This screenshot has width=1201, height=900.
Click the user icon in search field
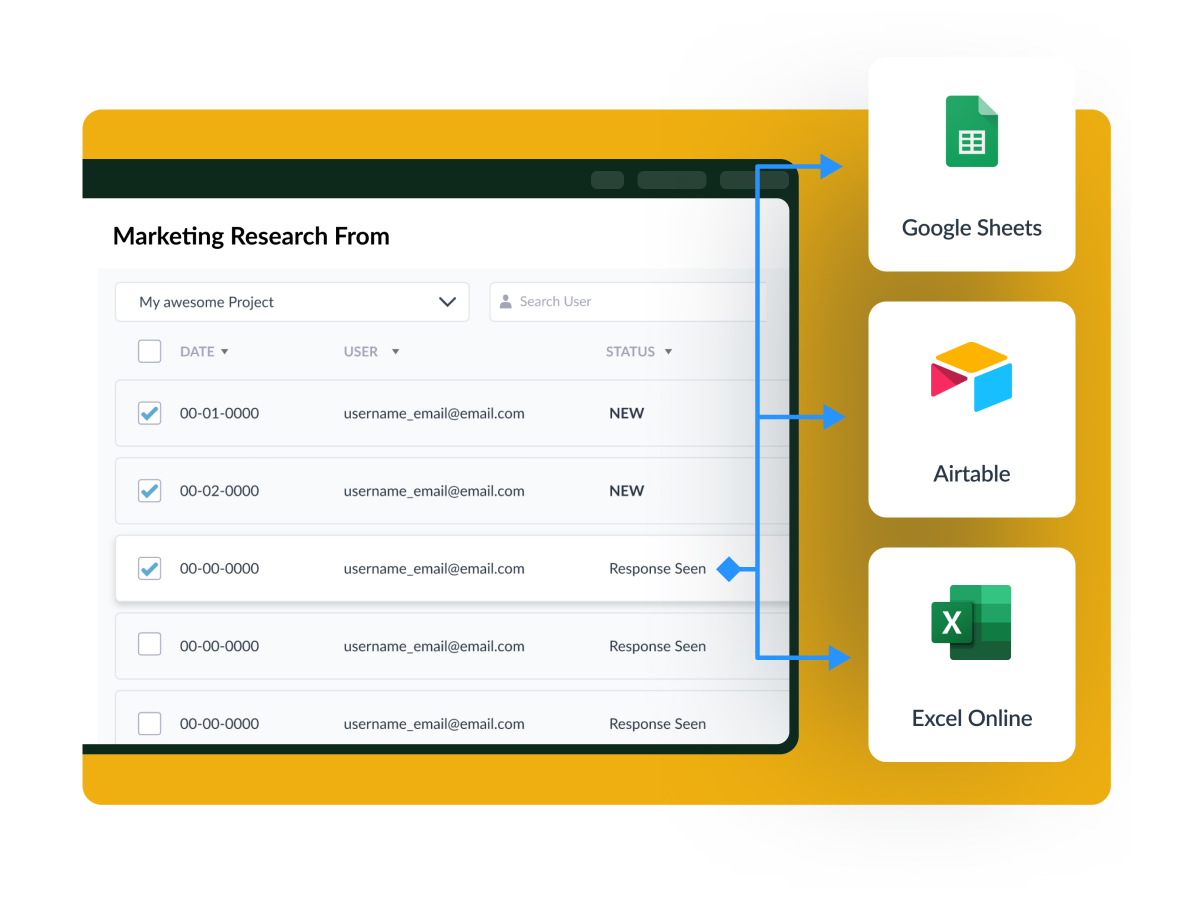[x=506, y=301]
